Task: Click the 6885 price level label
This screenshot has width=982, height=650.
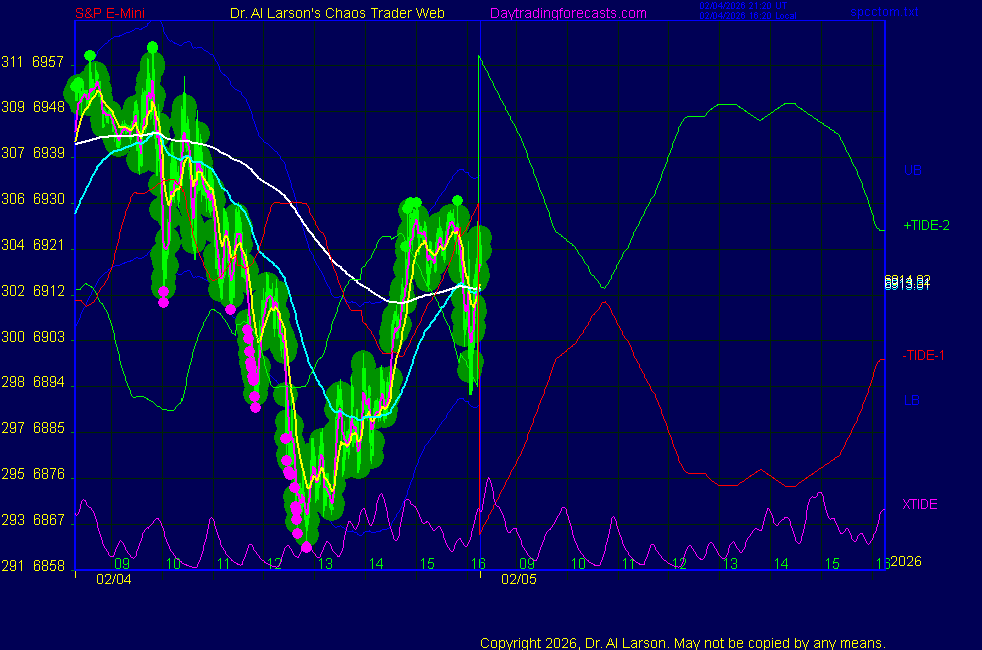Action: pos(49,429)
